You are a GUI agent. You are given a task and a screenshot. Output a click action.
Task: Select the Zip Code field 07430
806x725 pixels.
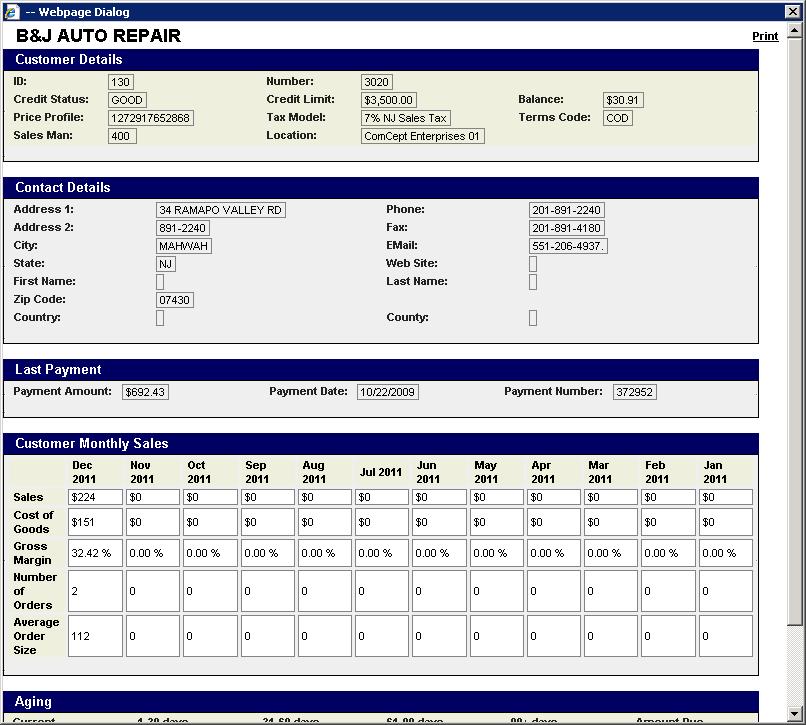tap(175, 300)
